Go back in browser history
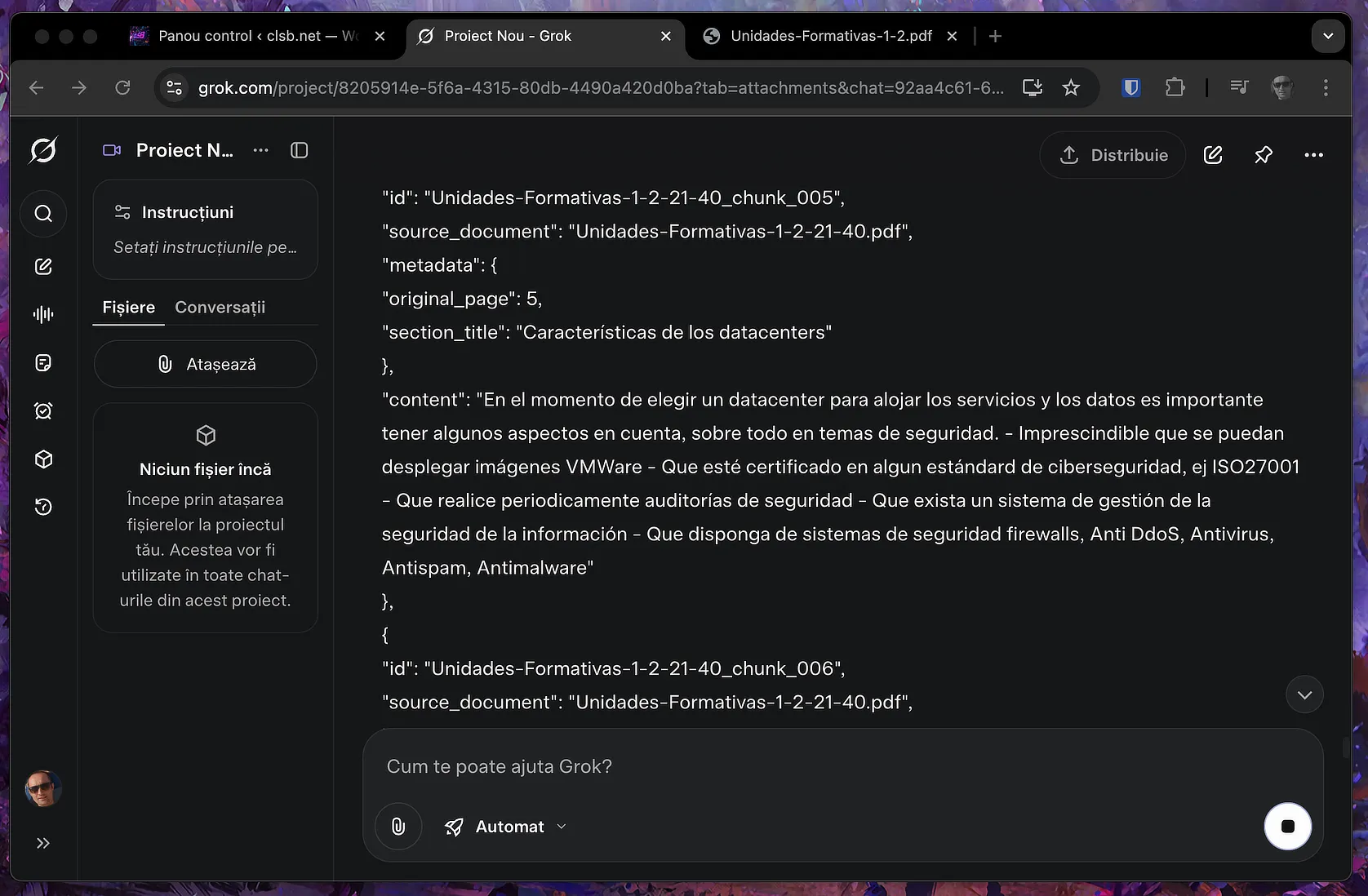The width and height of the screenshot is (1368, 896). pyautogui.click(x=37, y=87)
